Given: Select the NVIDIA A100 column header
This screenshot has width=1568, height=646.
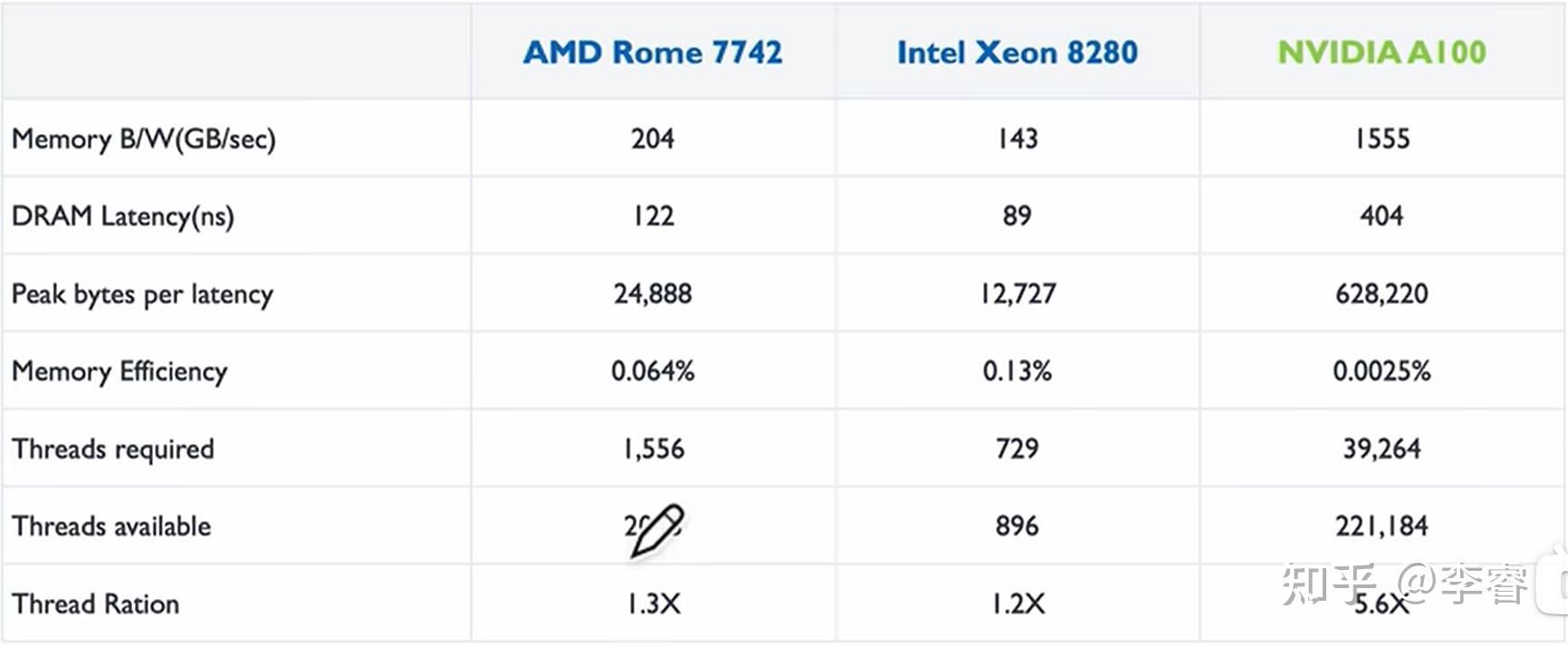Looking at the screenshot, I should (x=1382, y=52).
